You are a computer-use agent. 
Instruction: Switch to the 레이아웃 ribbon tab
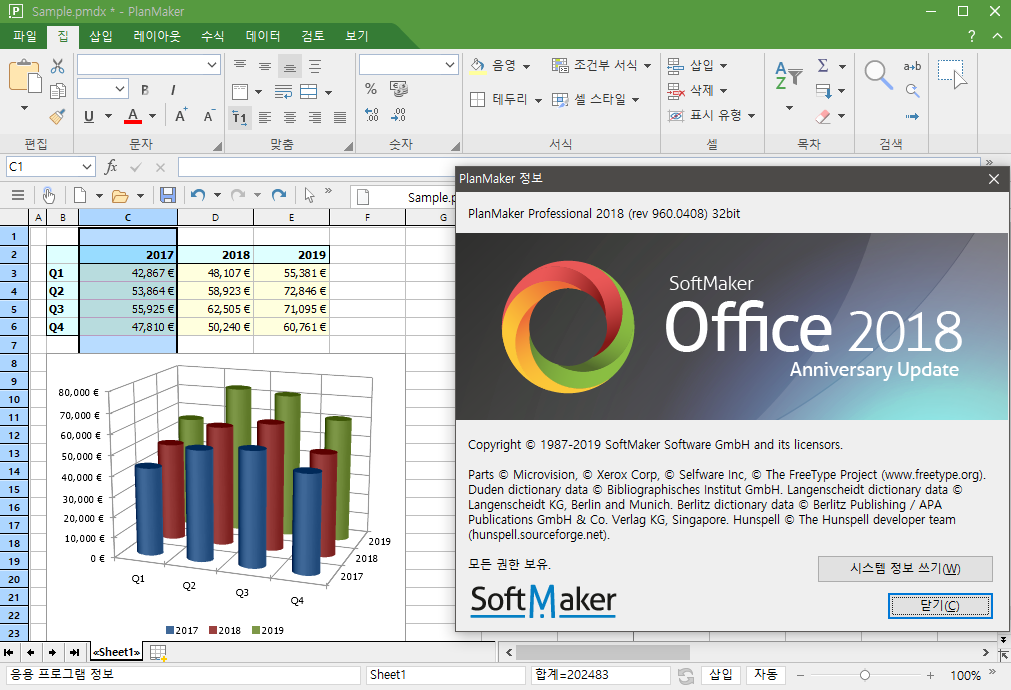[x=157, y=36]
